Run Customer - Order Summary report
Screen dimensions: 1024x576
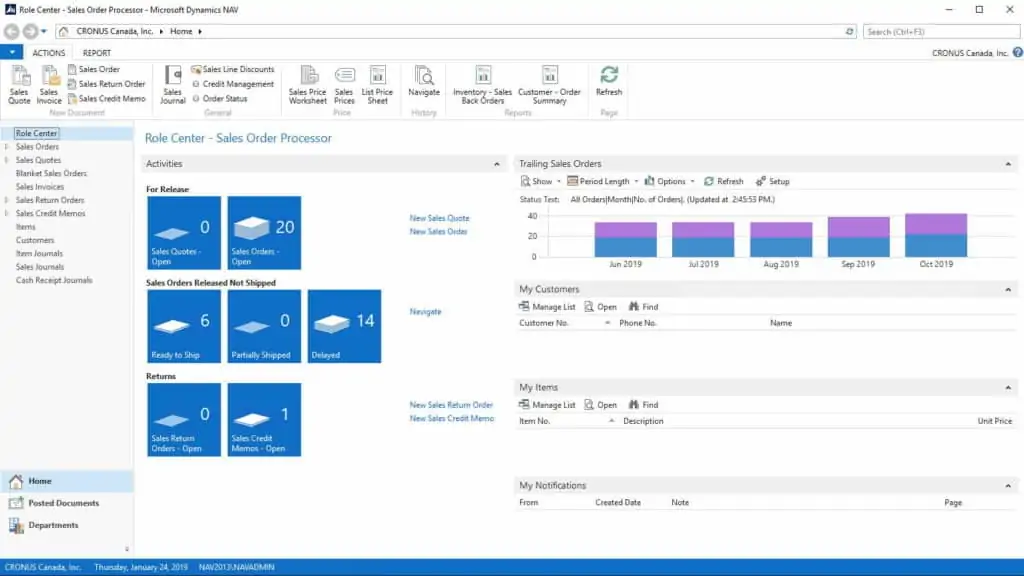coord(549,85)
